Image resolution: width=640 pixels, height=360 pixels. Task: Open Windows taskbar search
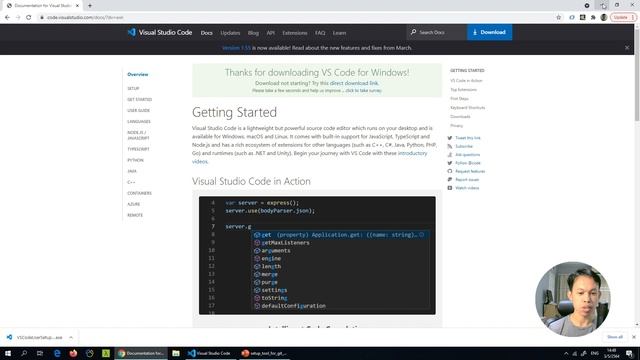coord(24,353)
